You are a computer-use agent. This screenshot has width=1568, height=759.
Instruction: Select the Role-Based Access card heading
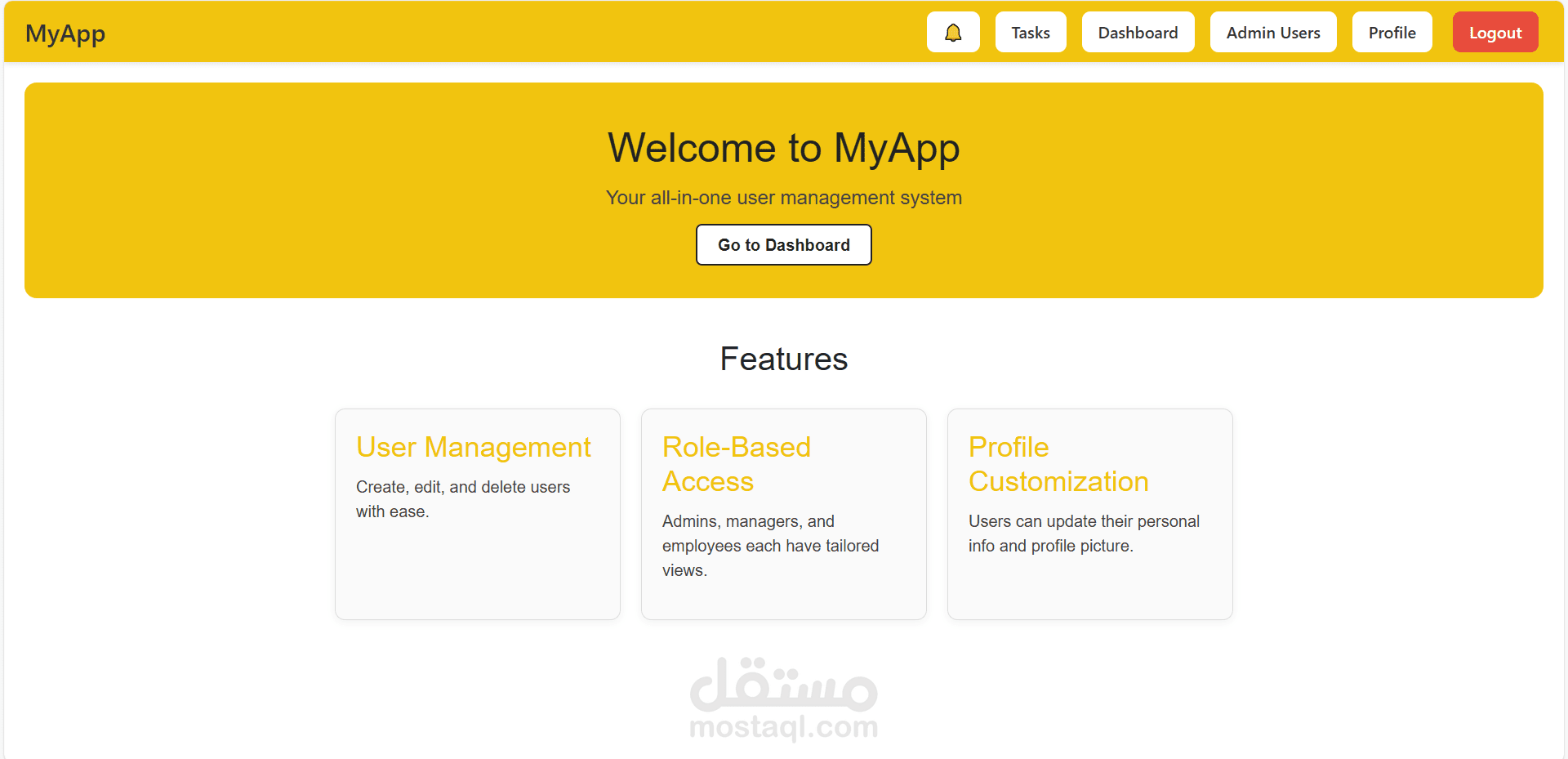(x=737, y=464)
